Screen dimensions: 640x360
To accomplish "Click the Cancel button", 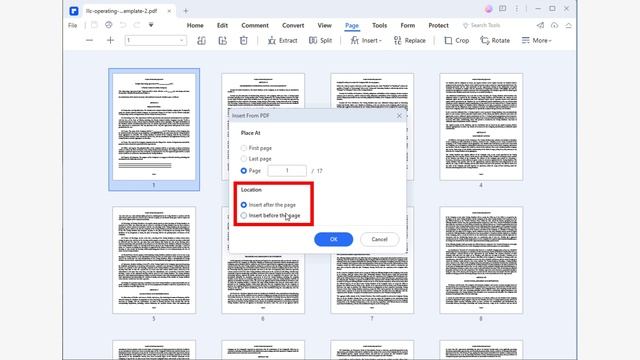I will click(x=379, y=239).
